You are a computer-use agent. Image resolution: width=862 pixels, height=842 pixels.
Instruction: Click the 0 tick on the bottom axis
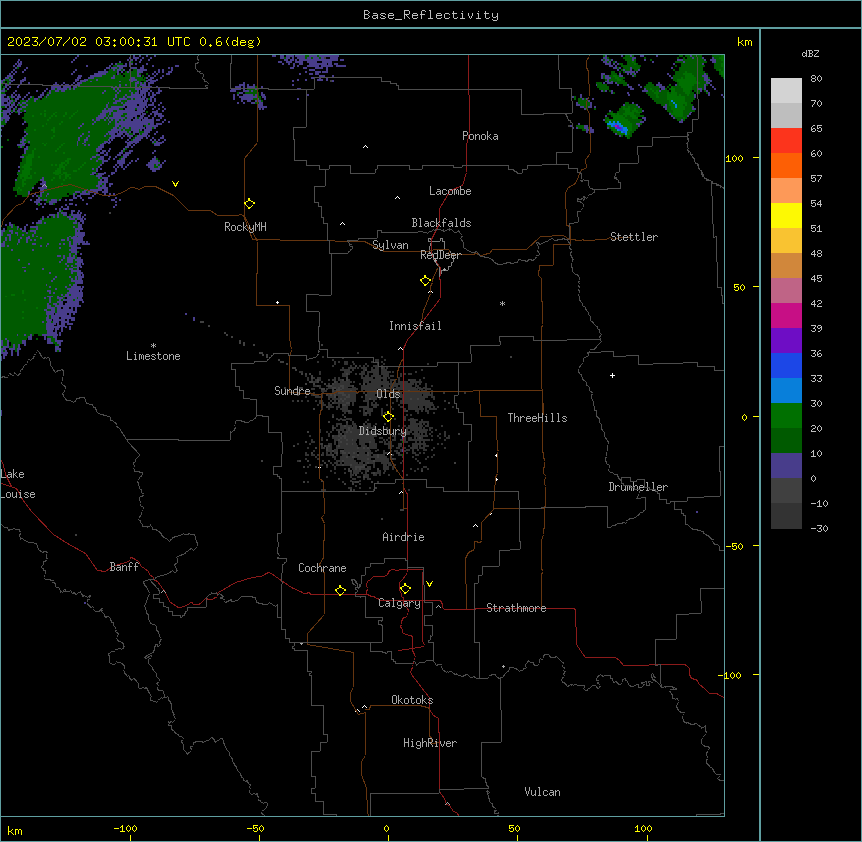[x=386, y=828]
